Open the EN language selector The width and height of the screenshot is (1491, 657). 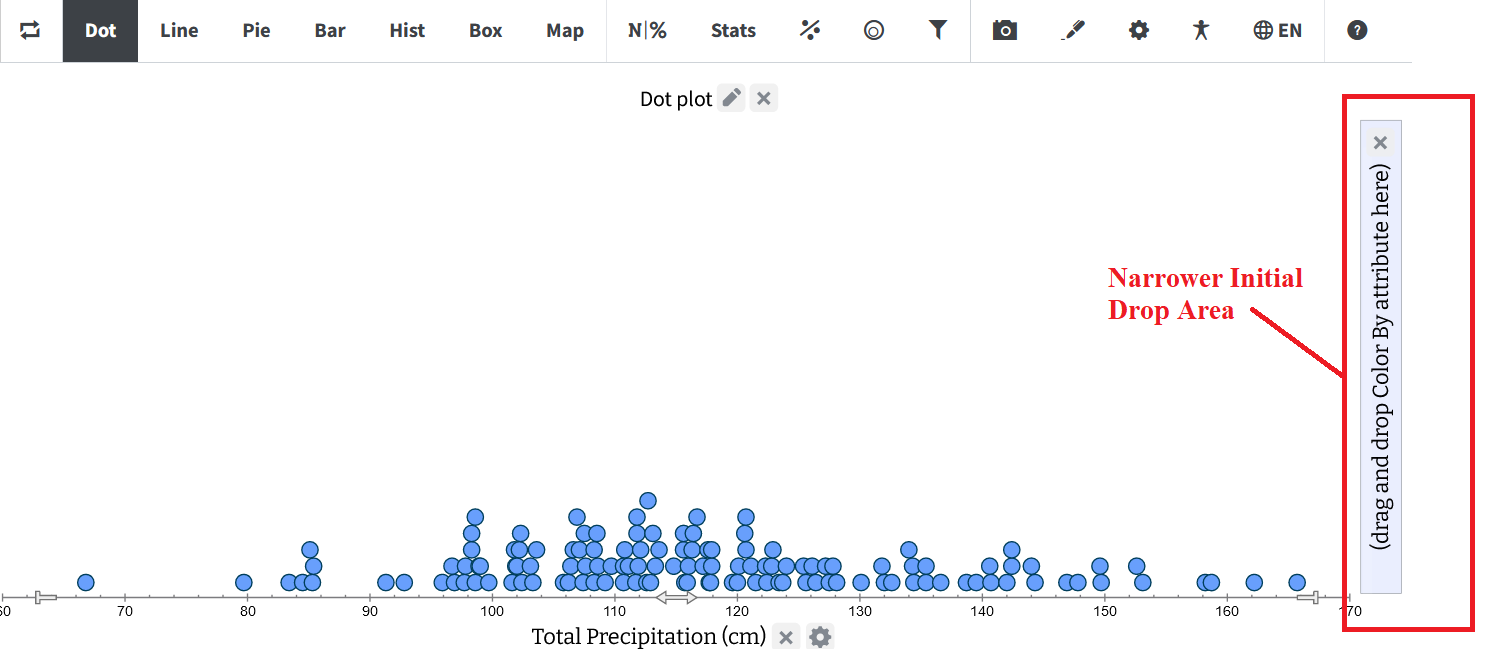click(1278, 30)
